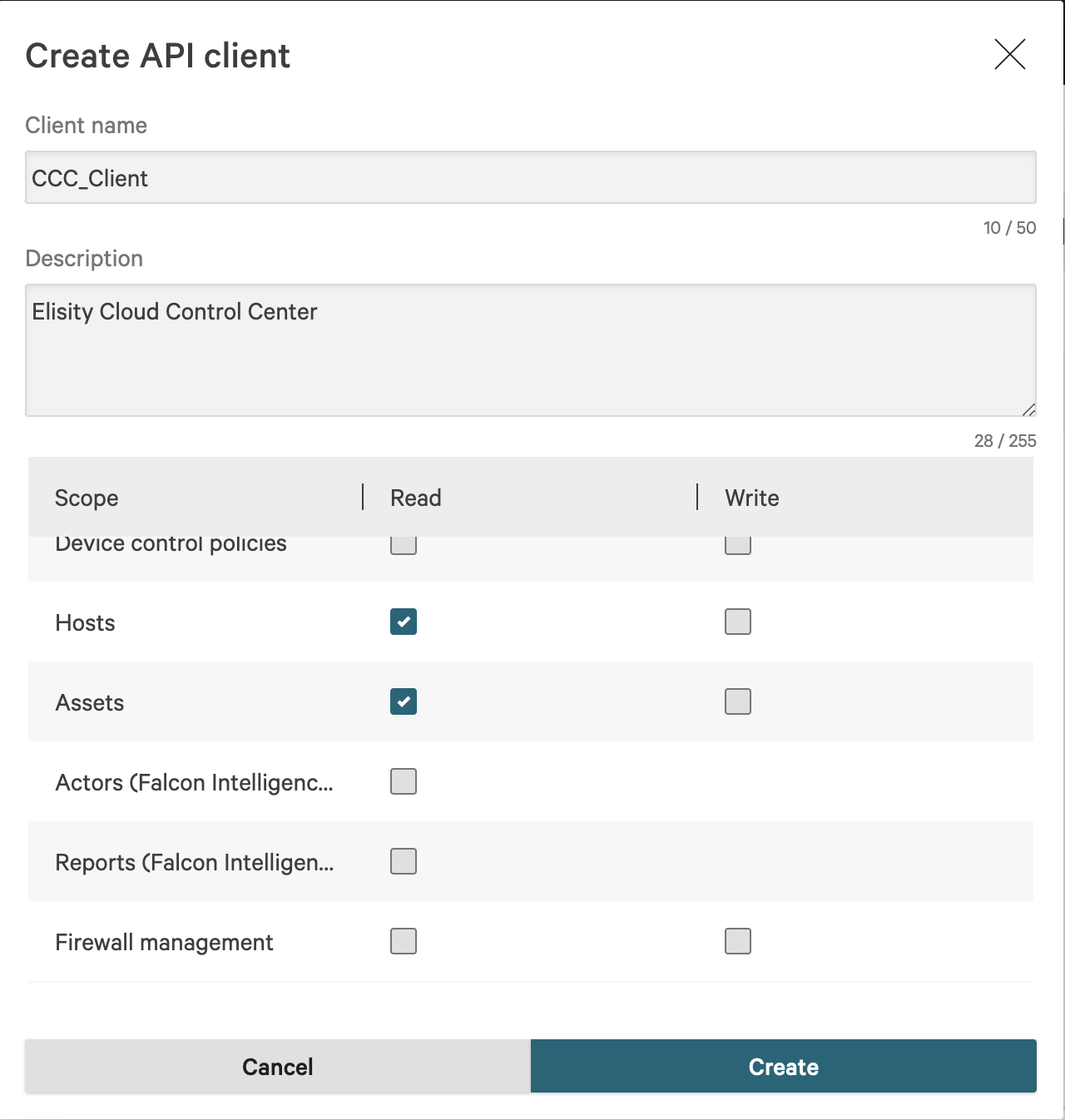Focus the Description text area
1065x1120 pixels.
[530, 349]
